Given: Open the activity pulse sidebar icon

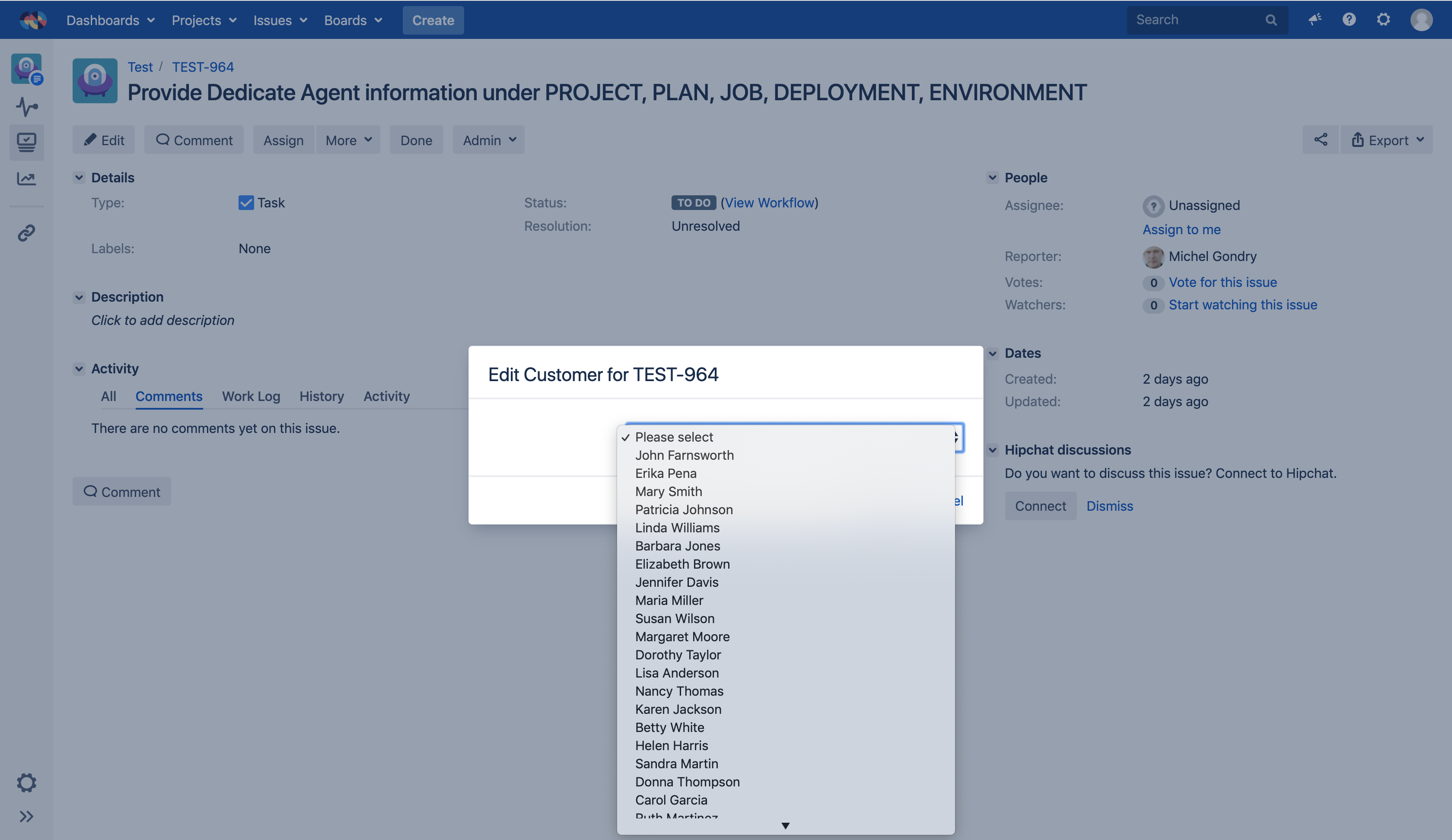Looking at the screenshot, I should (26, 107).
